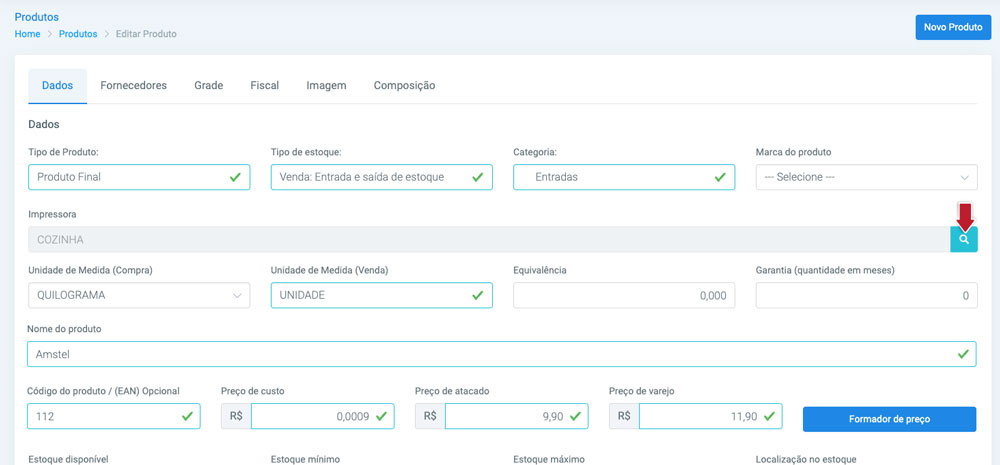Open the Tipo de Produto selector
The height and width of the screenshot is (465, 1000).
(139, 177)
